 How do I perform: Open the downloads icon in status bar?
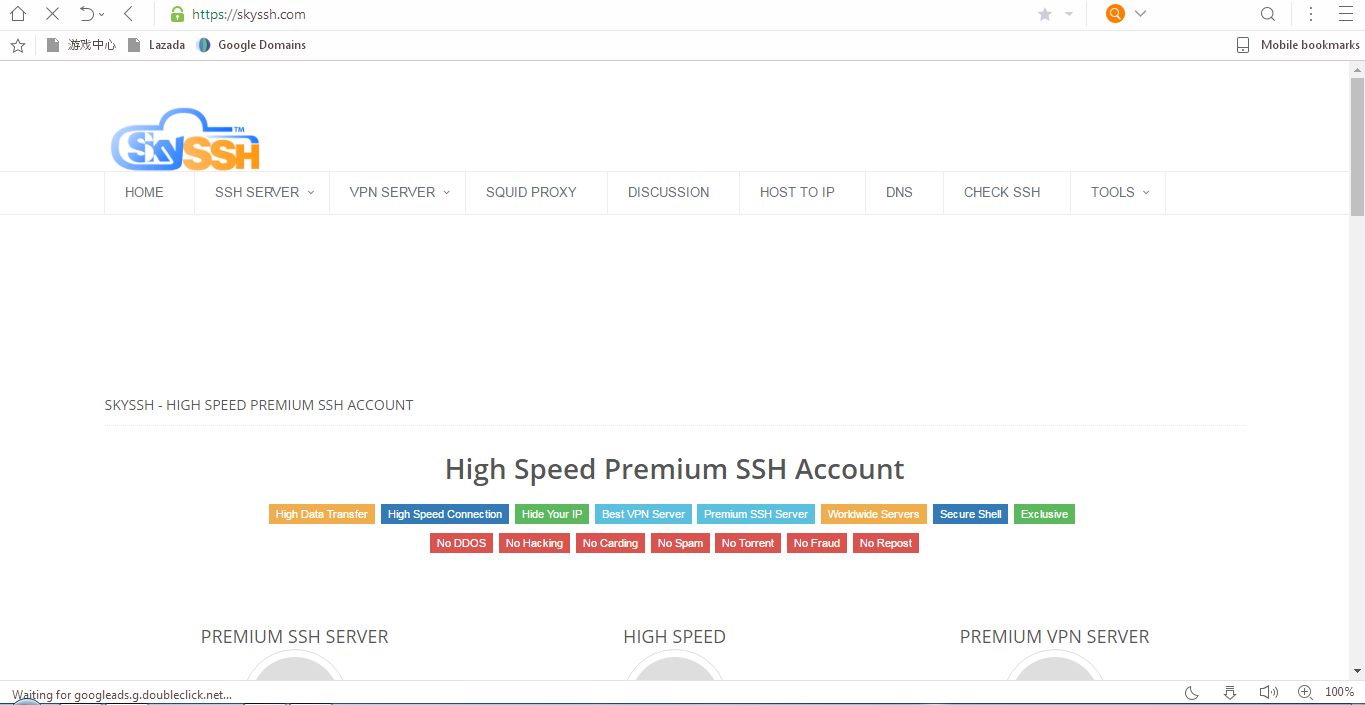pos(1230,692)
